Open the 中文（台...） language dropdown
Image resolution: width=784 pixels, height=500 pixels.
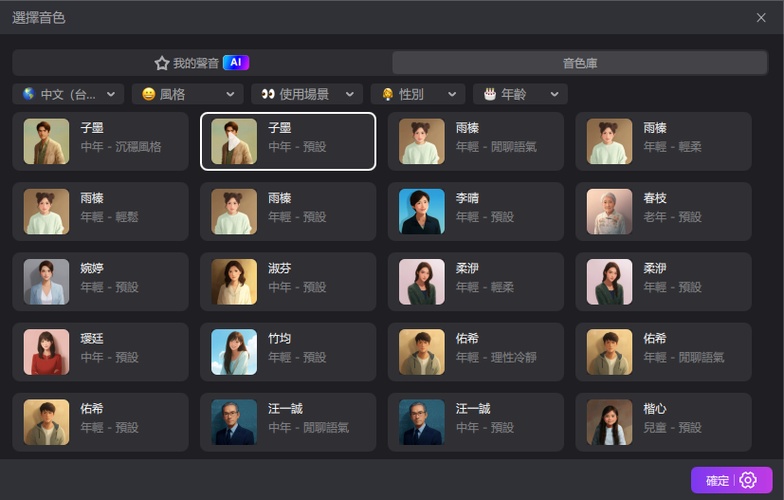(68, 94)
